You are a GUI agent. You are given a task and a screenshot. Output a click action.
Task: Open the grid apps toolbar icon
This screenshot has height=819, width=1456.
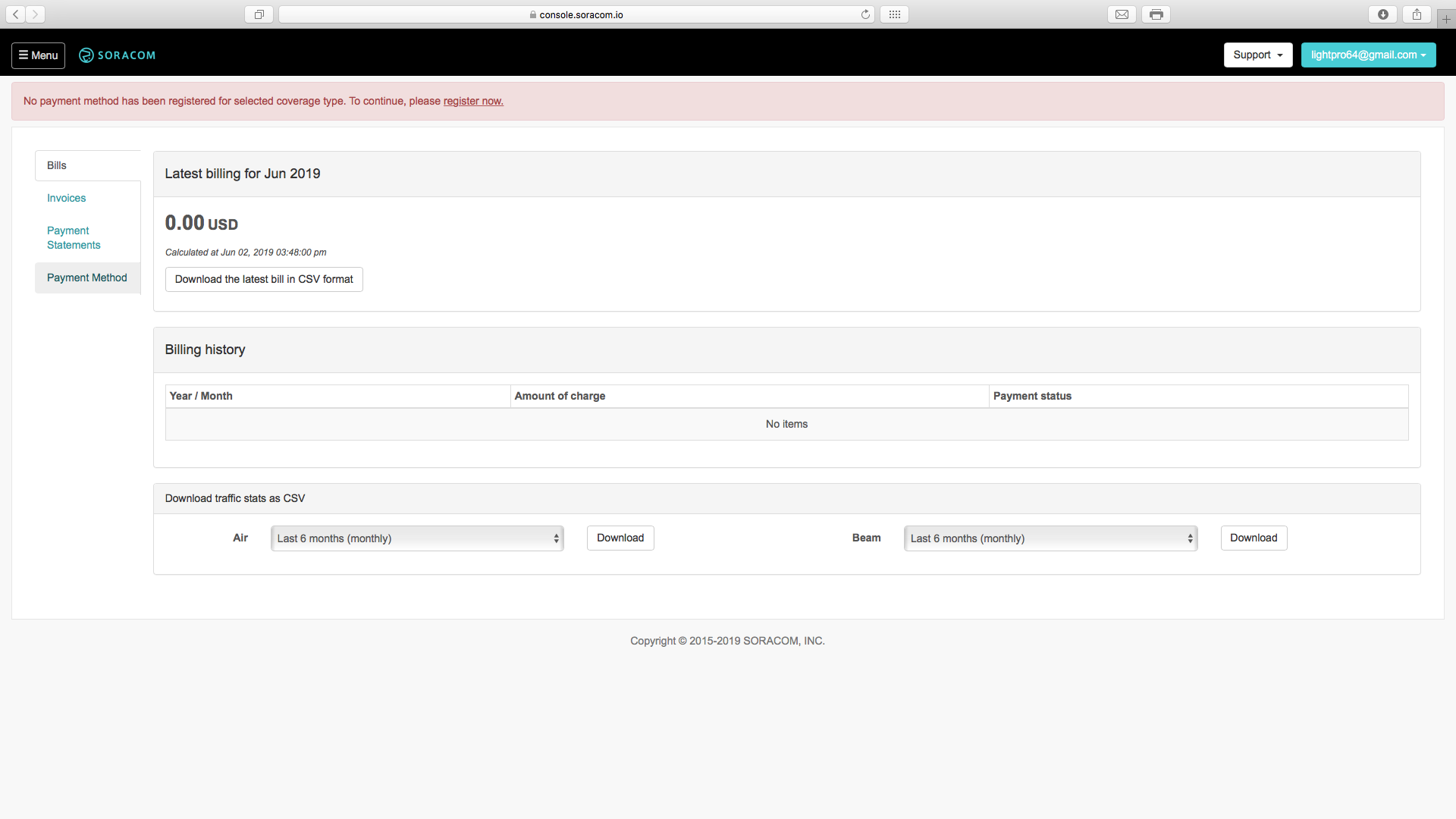(x=895, y=14)
